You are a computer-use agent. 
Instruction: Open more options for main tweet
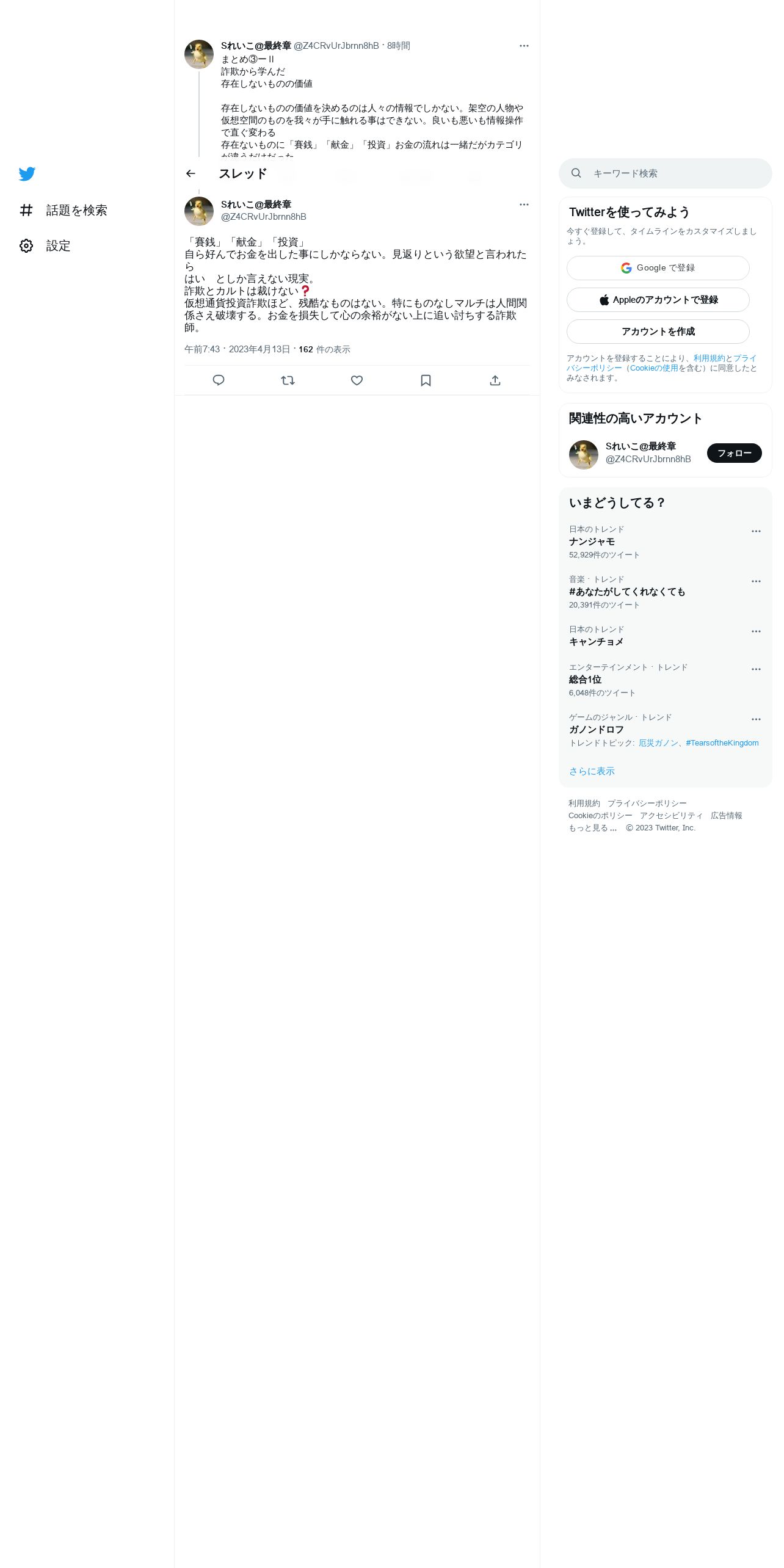point(524,205)
